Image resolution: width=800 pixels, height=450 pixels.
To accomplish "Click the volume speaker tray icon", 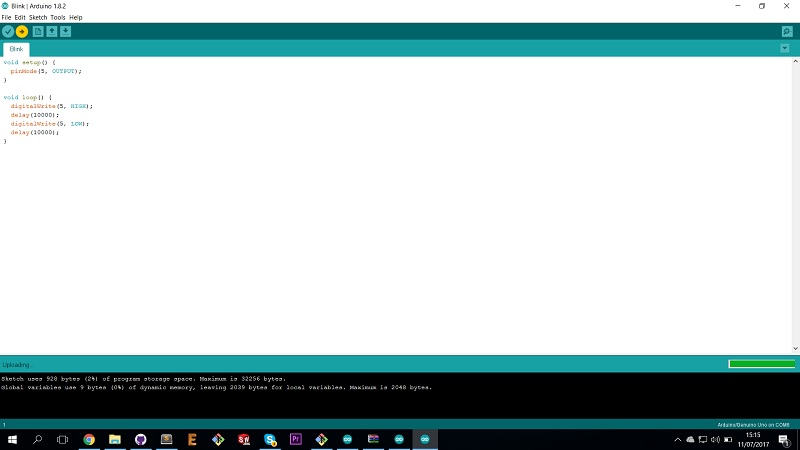I will [x=715, y=439].
